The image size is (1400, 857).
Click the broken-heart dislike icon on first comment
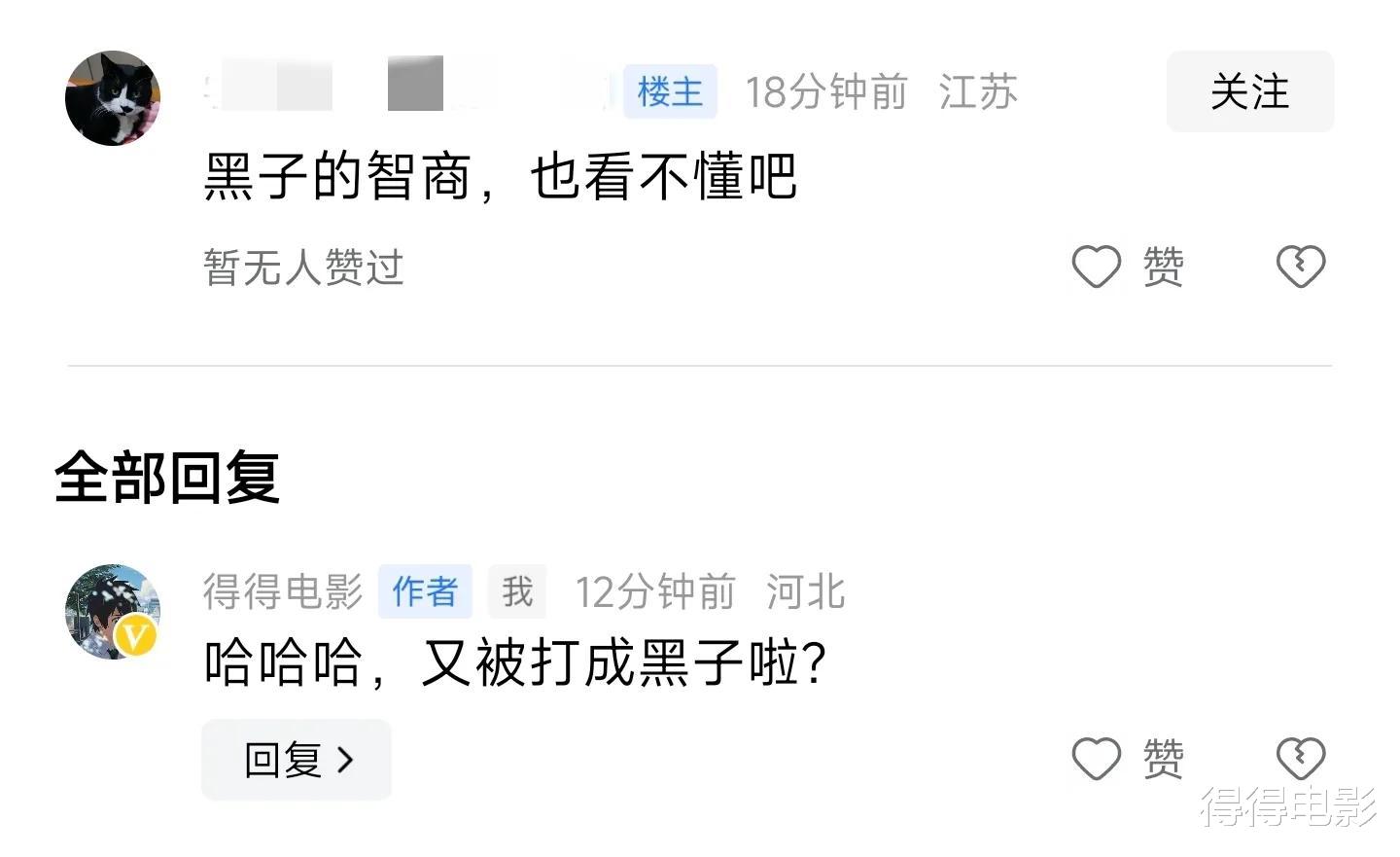(x=1301, y=266)
